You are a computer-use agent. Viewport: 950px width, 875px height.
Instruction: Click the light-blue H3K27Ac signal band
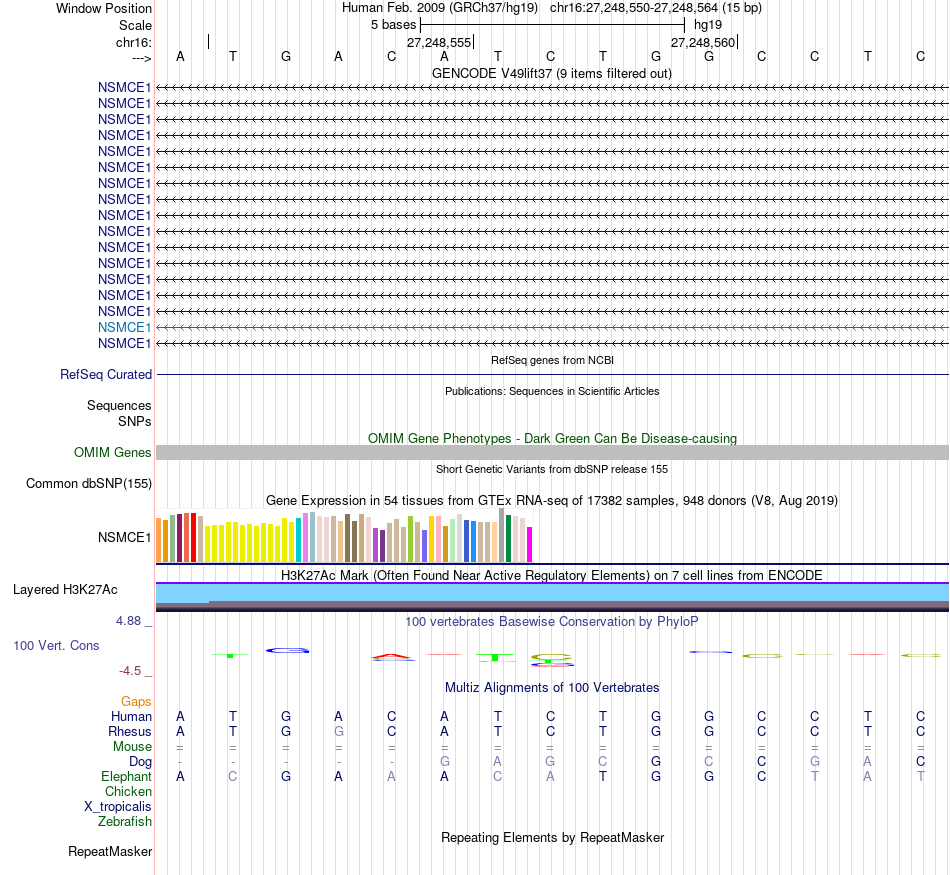[552, 592]
